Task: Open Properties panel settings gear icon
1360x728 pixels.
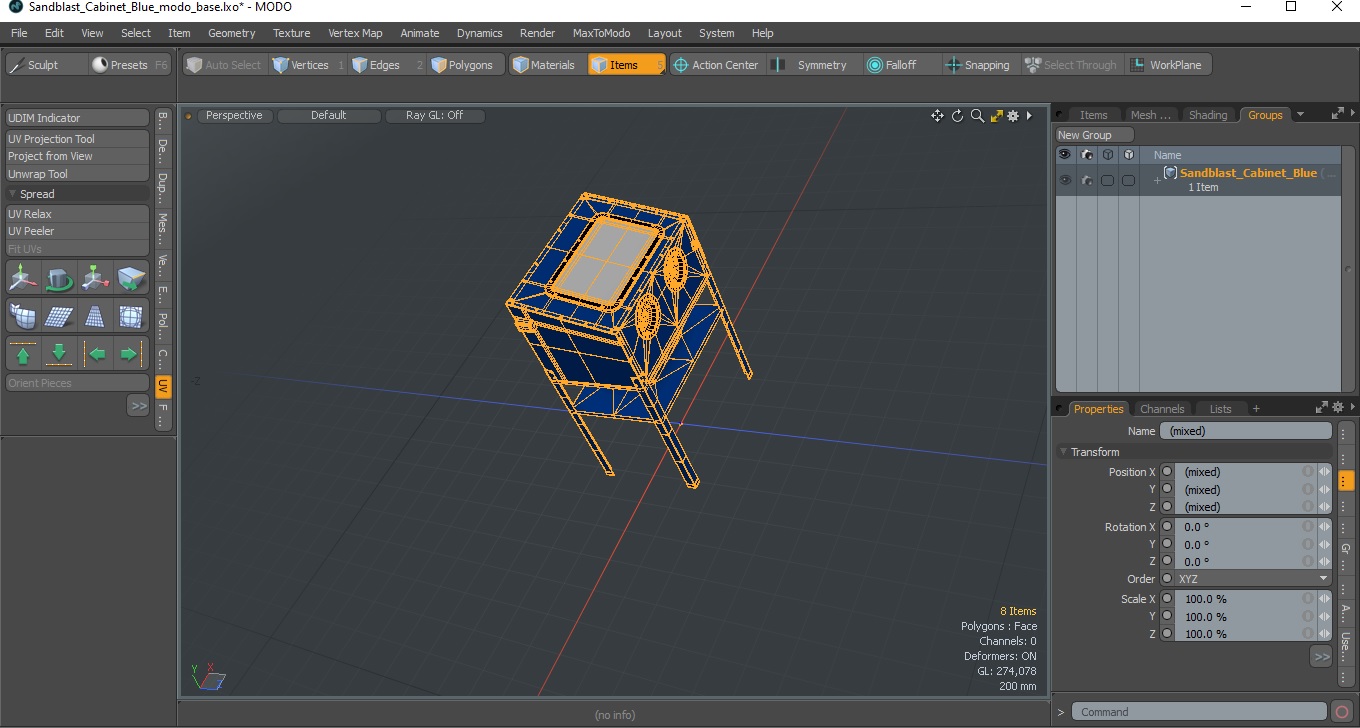Action: pyautogui.click(x=1338, y=408)
